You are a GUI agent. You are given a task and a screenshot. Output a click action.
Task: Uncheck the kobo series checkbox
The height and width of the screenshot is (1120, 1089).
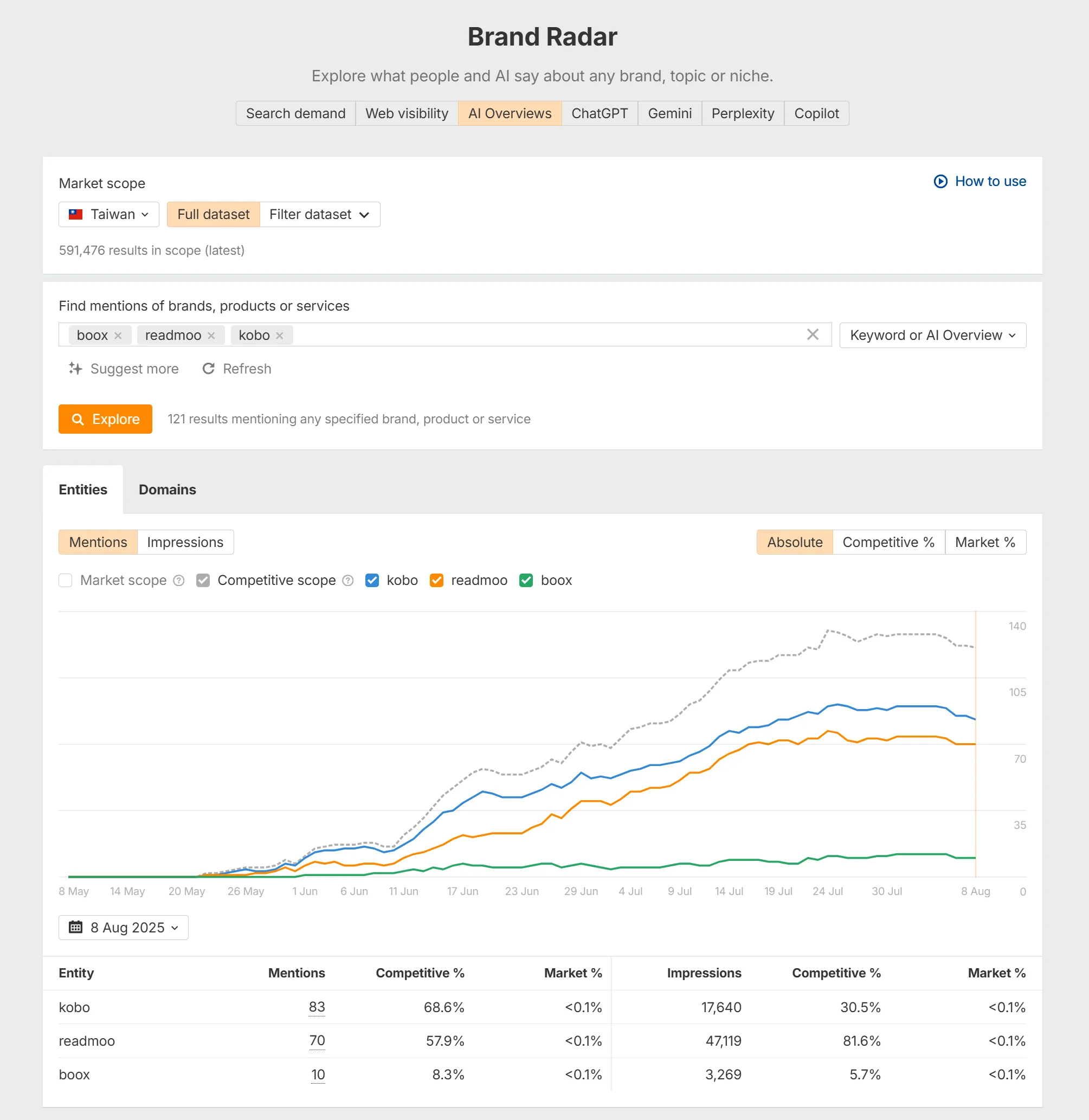pos(372,581)
